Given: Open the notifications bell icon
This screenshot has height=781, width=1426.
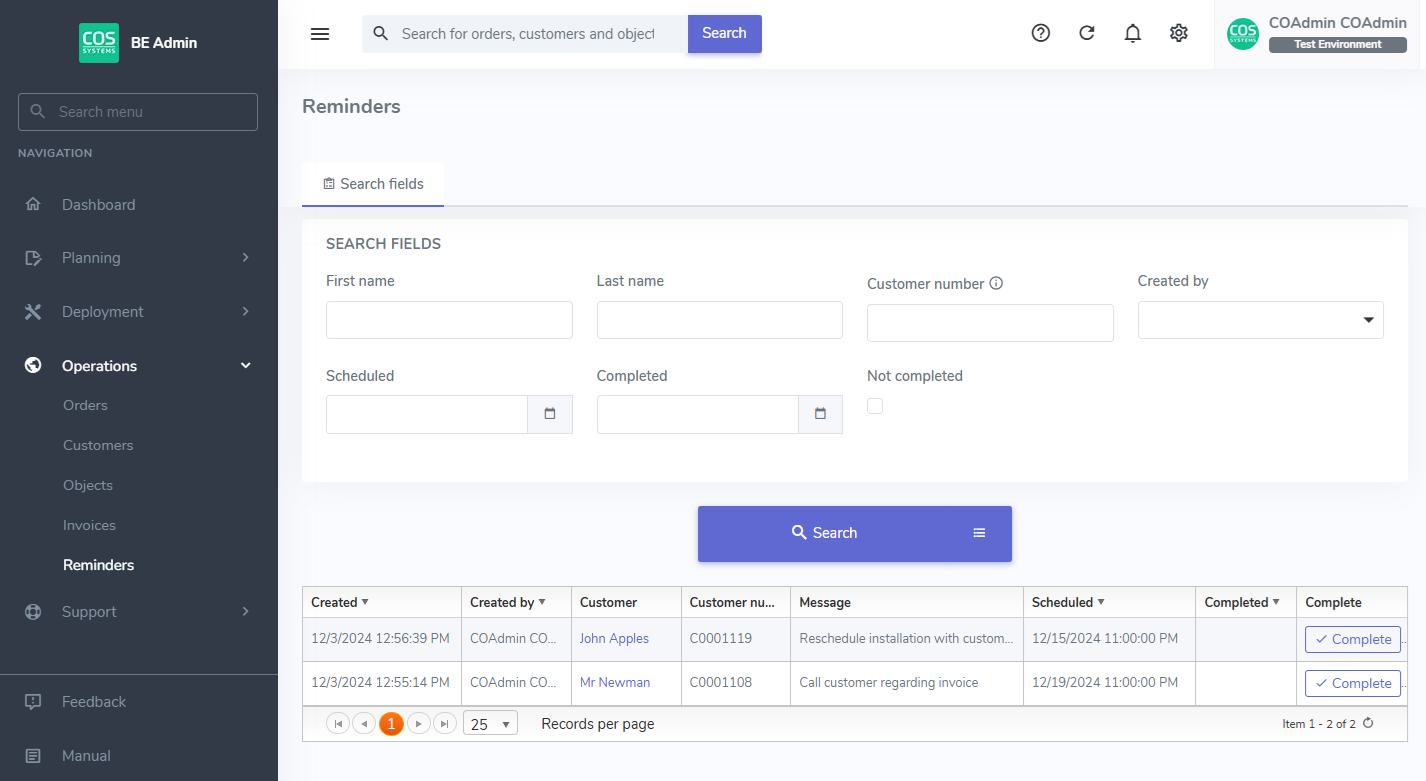Looking at the screenshot, I should tap(1133, 33).
